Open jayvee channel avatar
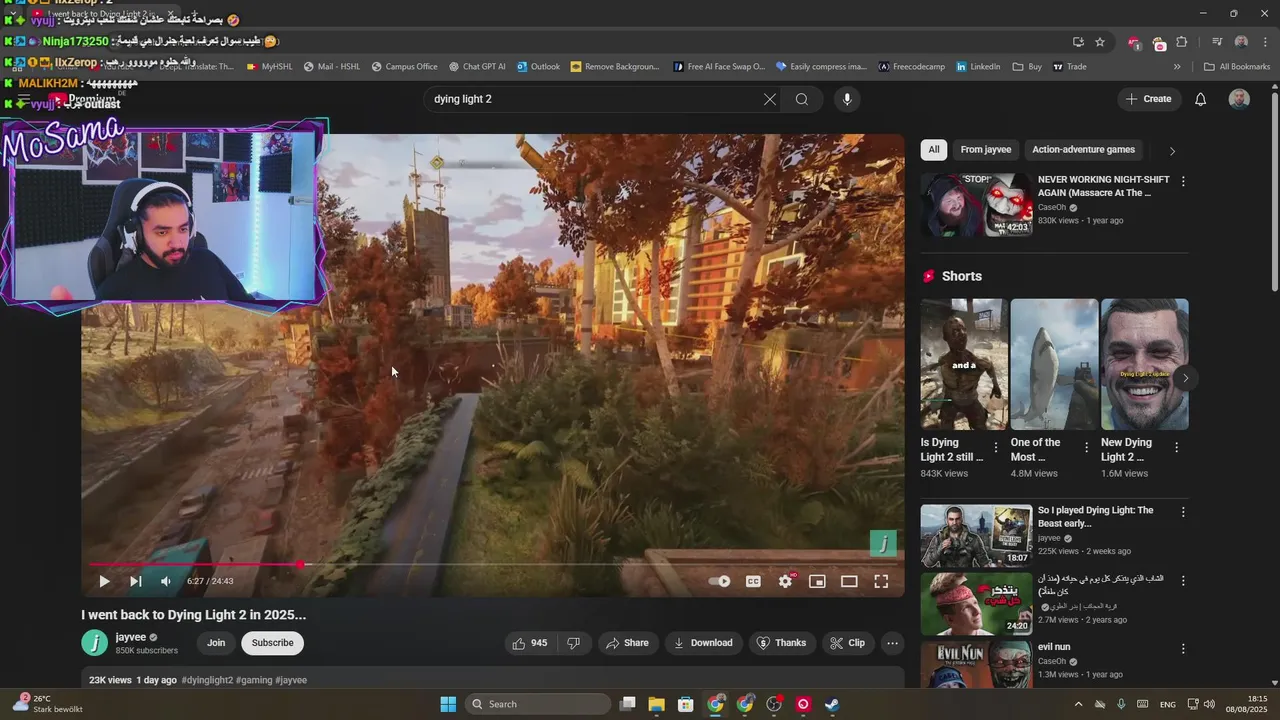The image size is (1280, 720). click(95, 643)
